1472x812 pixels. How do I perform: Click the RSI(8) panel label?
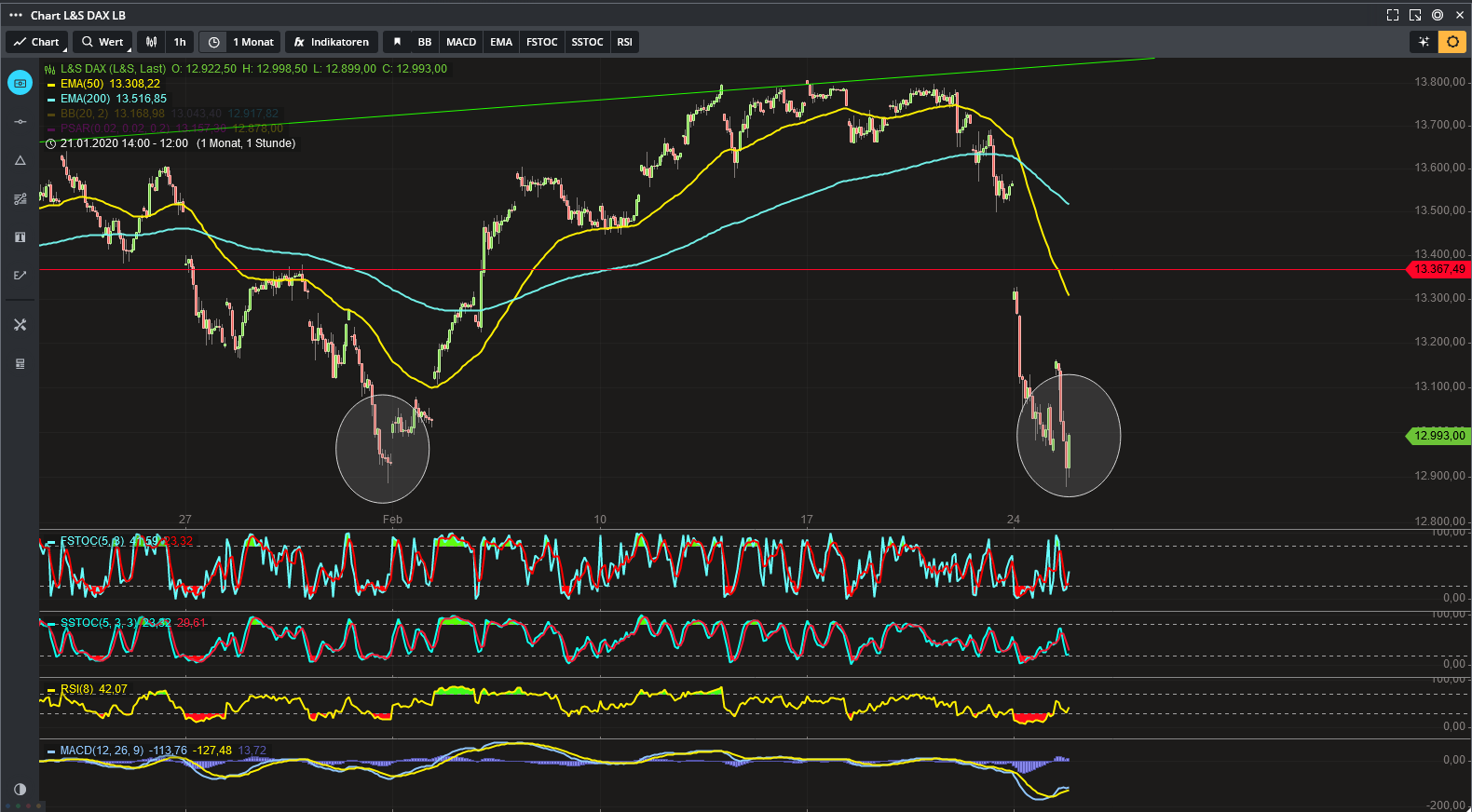coord(88,689)
